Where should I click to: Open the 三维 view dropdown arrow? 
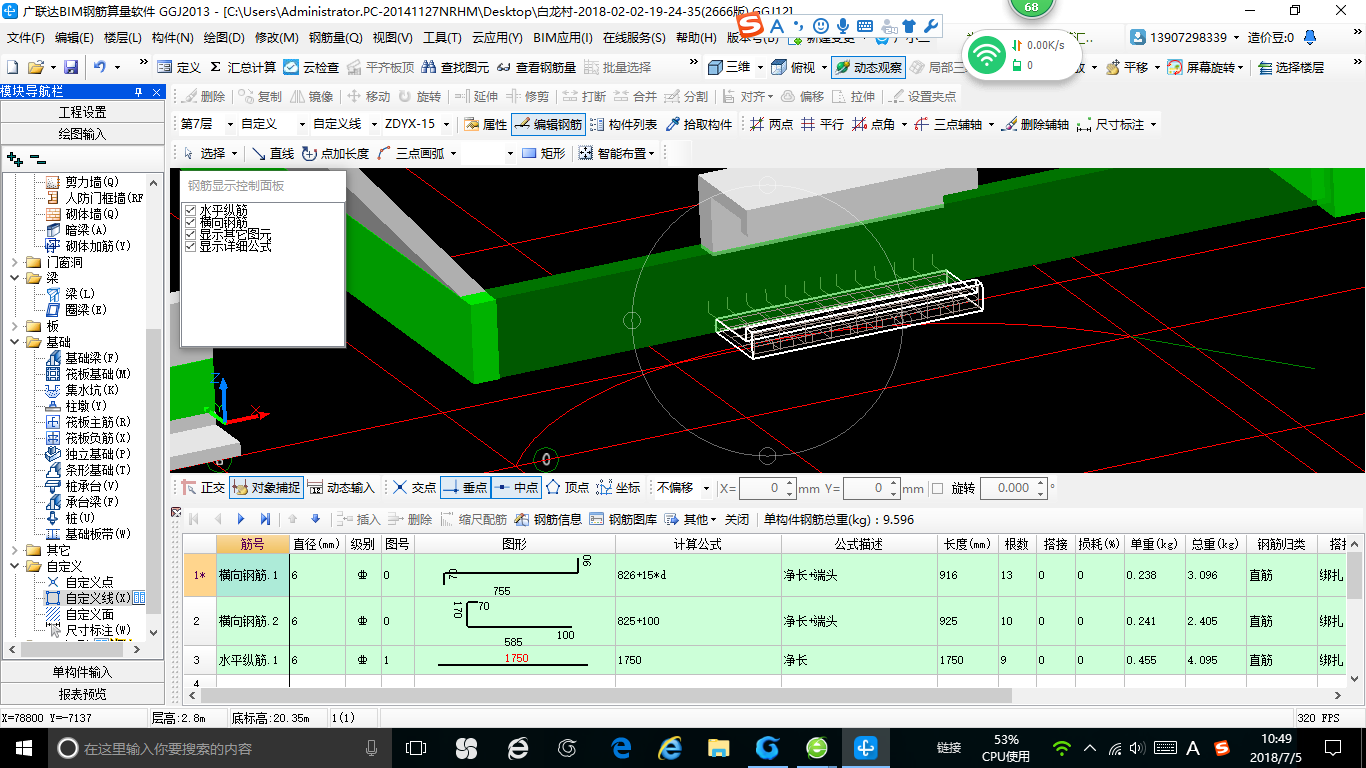pos(760,67)
